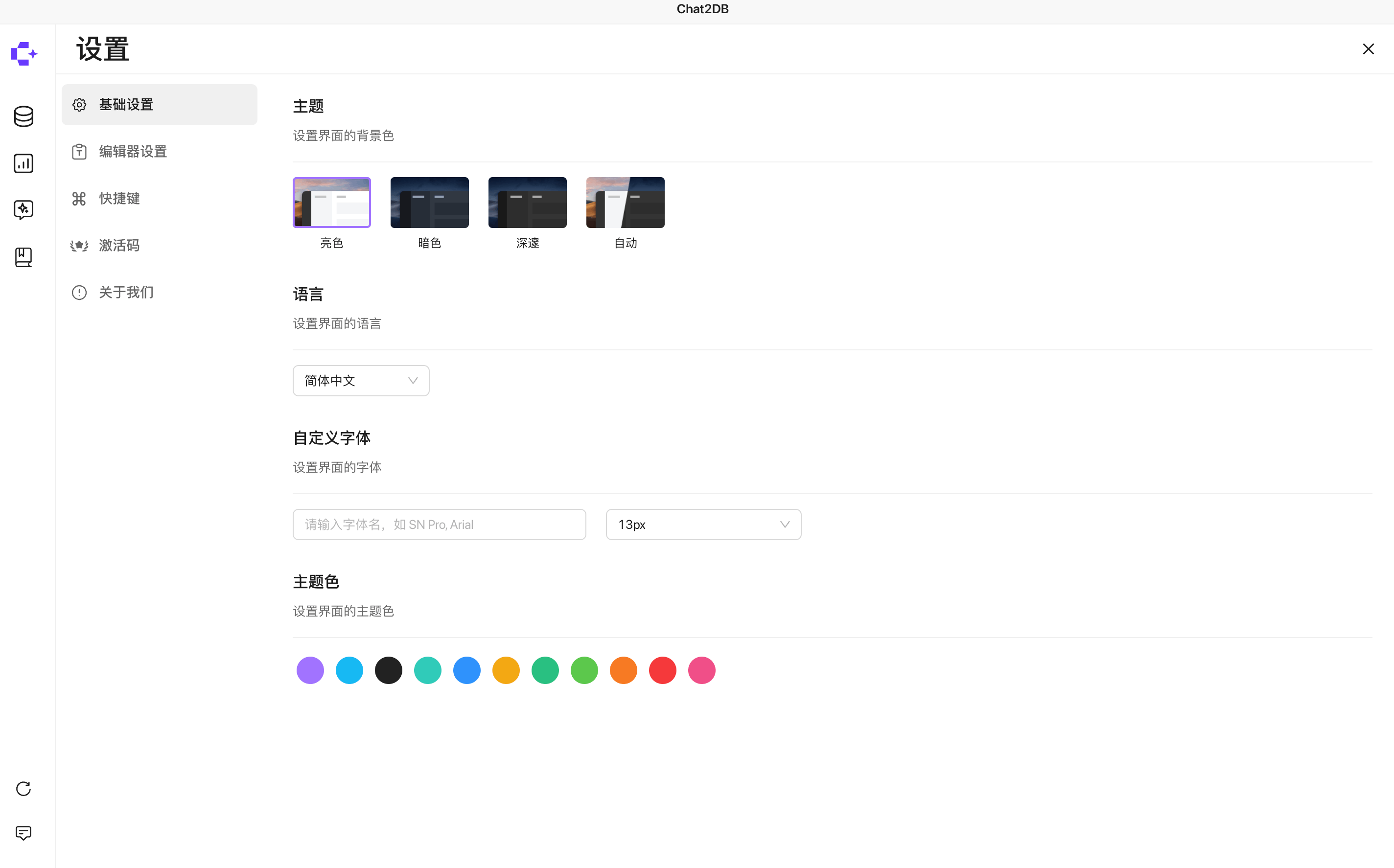Select the orange theme color swatch
The image size is (1394, 868).
(x=624, y=670)
